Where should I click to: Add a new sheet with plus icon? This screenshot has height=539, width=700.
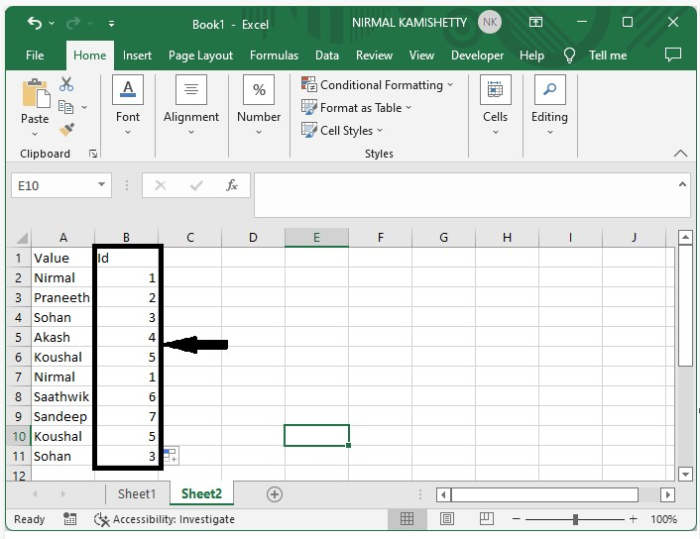point(274,494)
